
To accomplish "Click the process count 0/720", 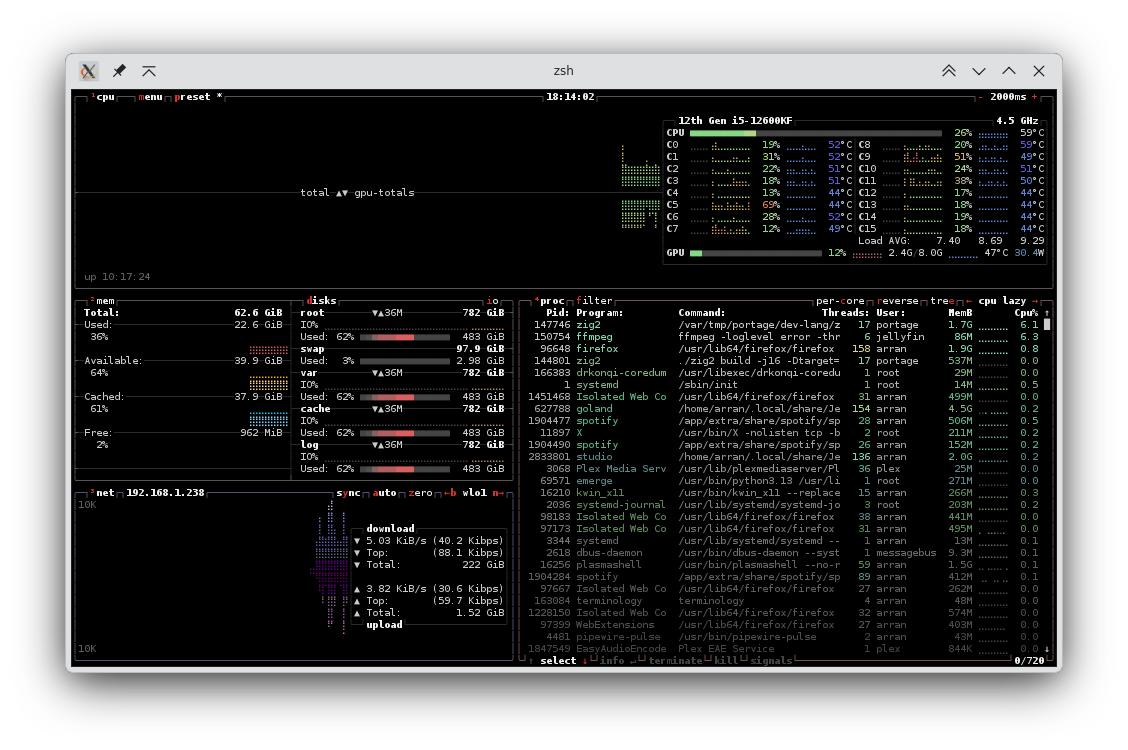I will click(1029, 661).
